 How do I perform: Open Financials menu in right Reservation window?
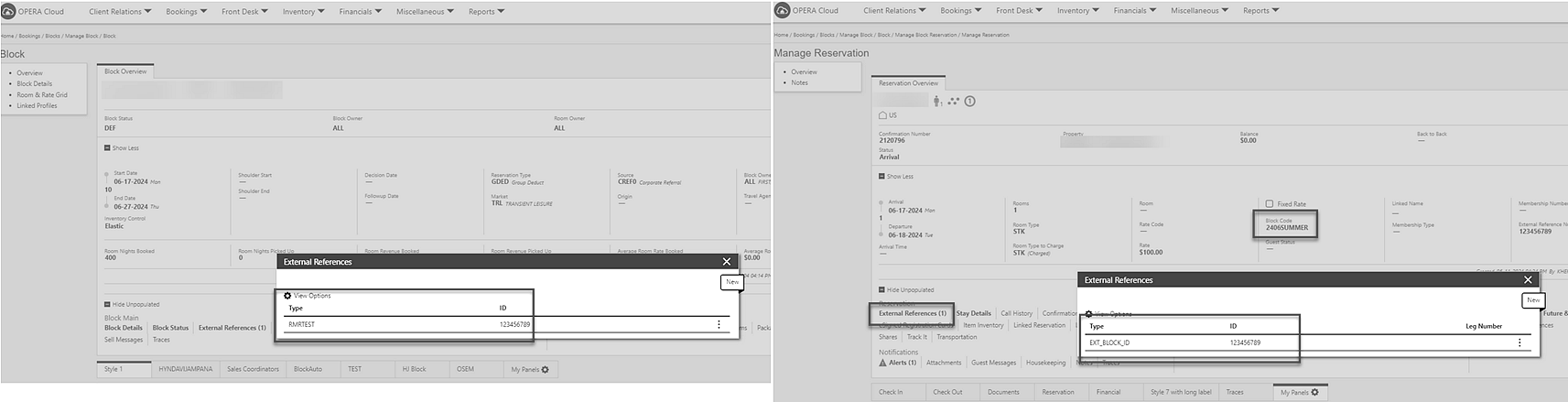coord(1134,11)
